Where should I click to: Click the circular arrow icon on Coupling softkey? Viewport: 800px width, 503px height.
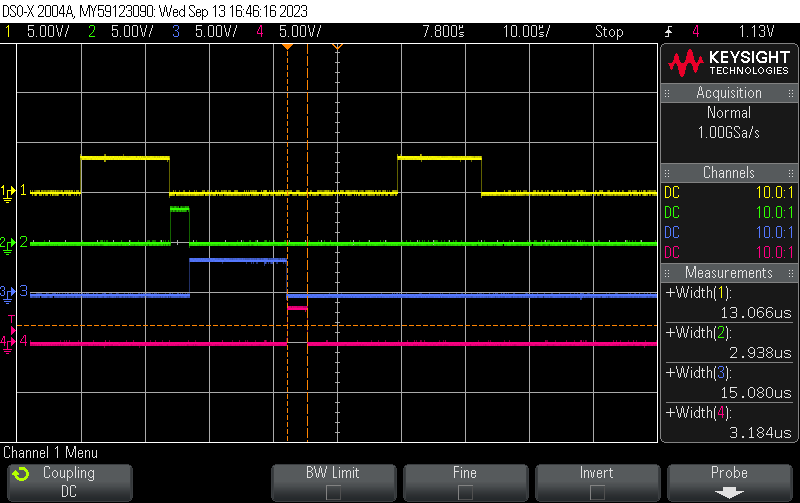tap(22, 474)
